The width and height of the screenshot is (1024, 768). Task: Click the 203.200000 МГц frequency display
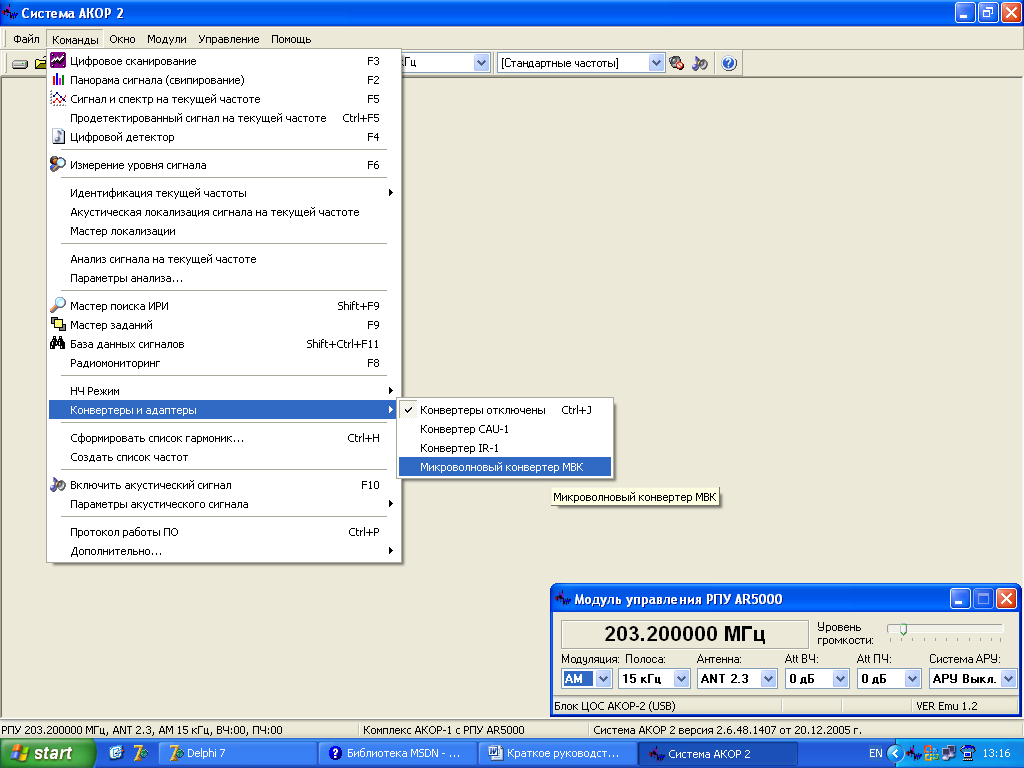coord(684,633)
